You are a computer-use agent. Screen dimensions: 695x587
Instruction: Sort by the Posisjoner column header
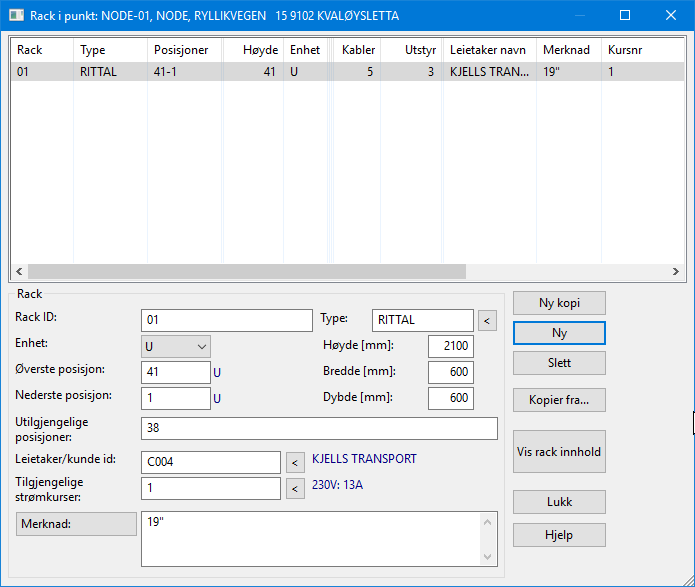coord(184,50)
